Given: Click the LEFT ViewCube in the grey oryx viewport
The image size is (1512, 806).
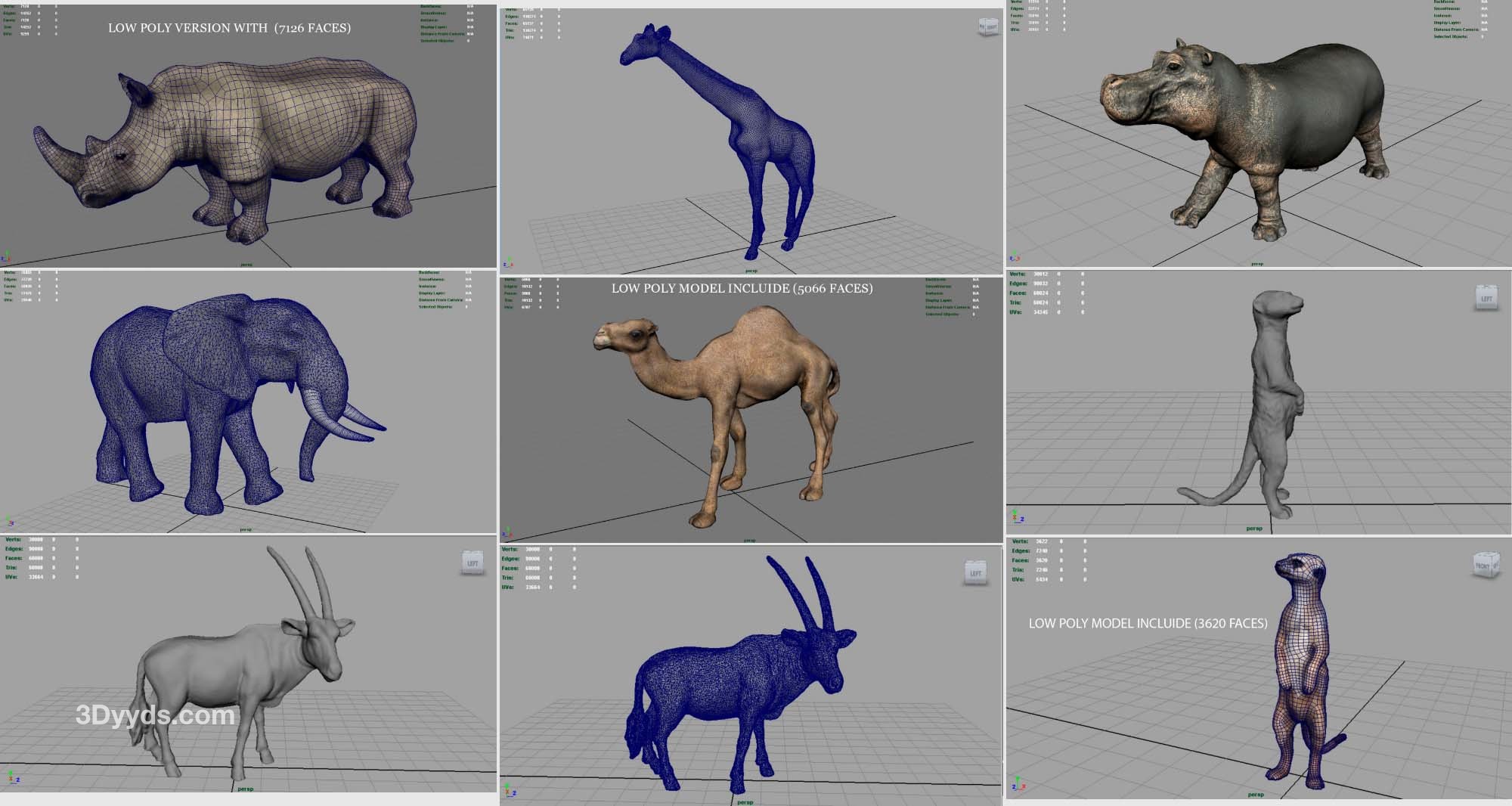Looking at the screenshot, I should click(472, 563).
